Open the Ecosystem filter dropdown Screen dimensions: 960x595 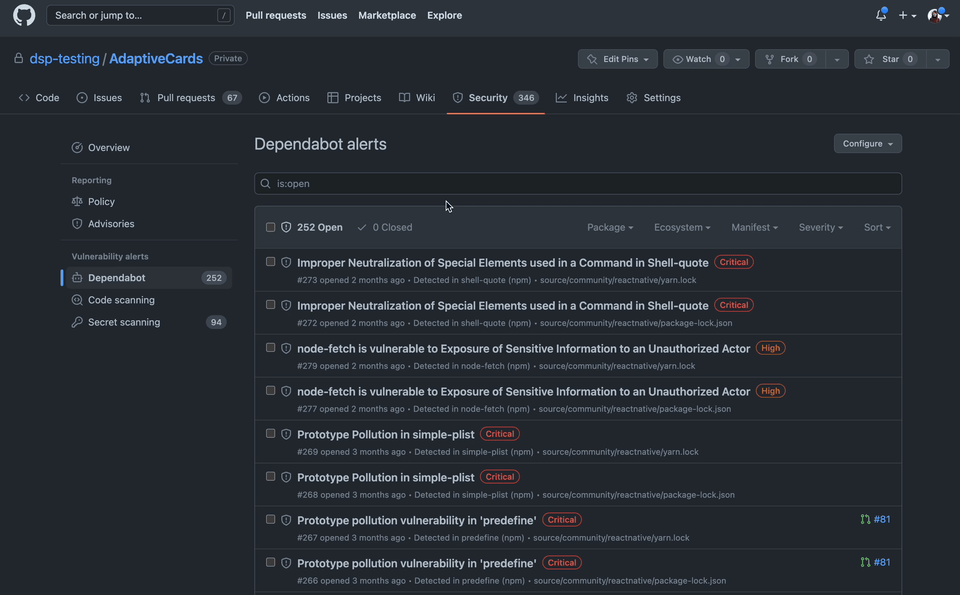tap(682, 227)
